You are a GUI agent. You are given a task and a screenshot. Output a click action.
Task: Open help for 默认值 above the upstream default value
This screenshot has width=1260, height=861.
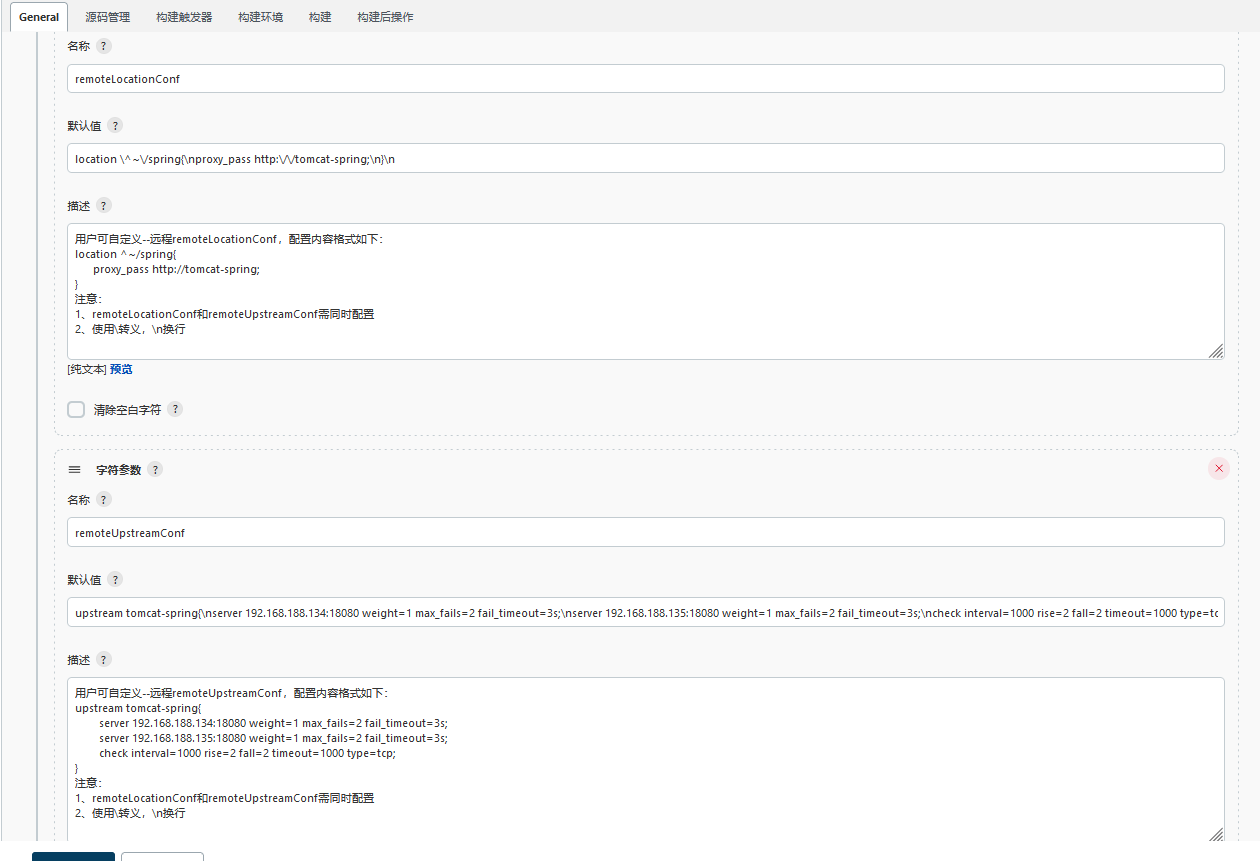tap(115, 580)
